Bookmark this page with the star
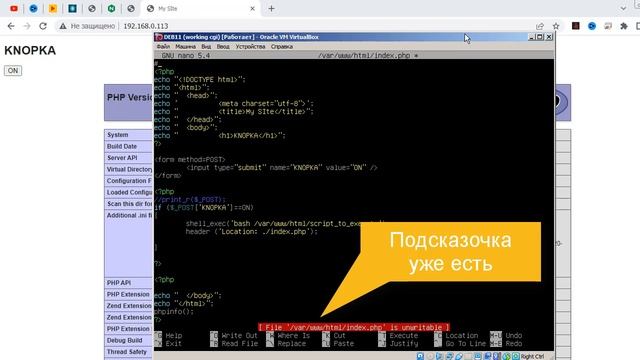 556,26
